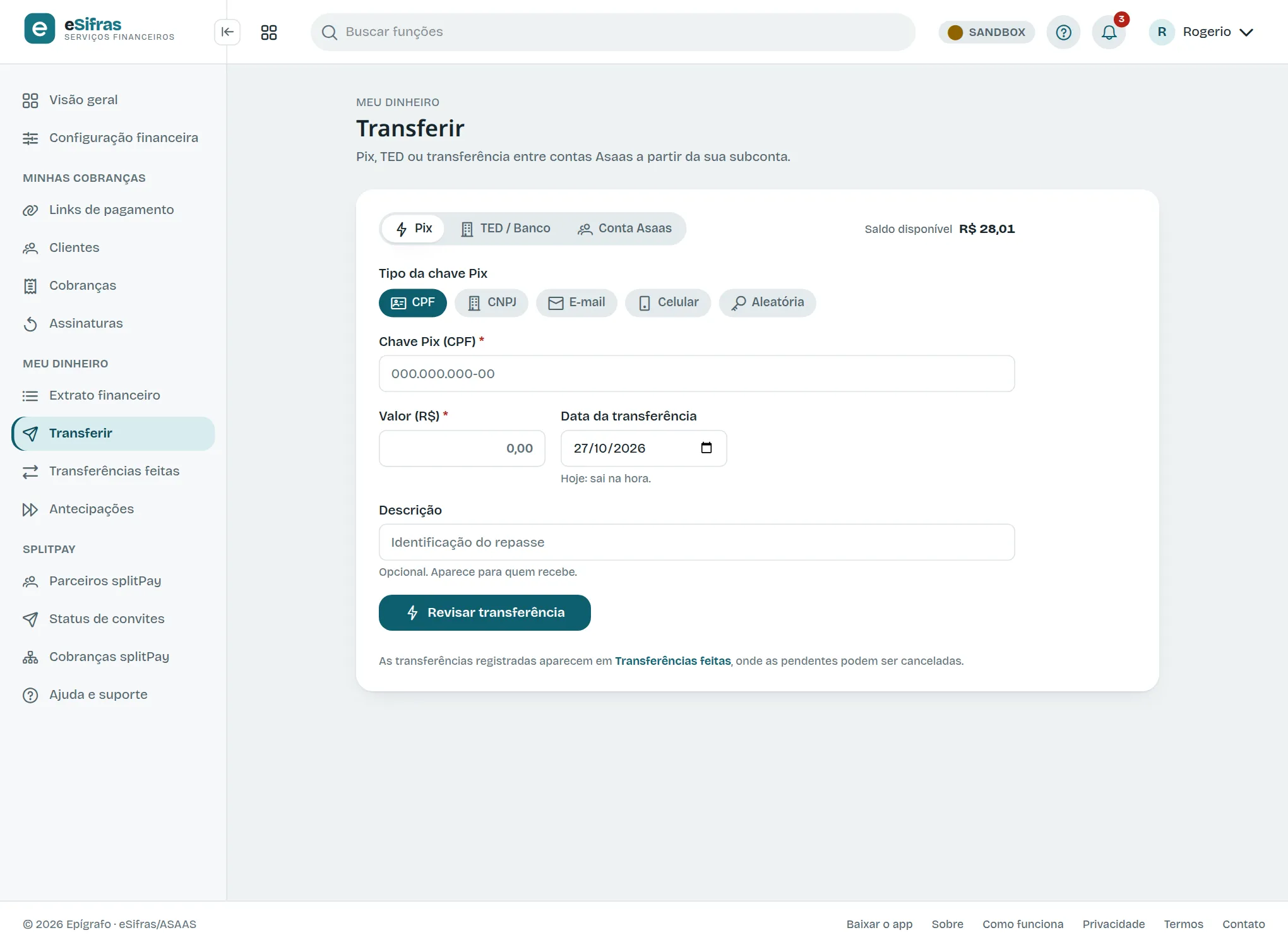
Task: Click Revisar transferência button
Action: tap(485, 612)
